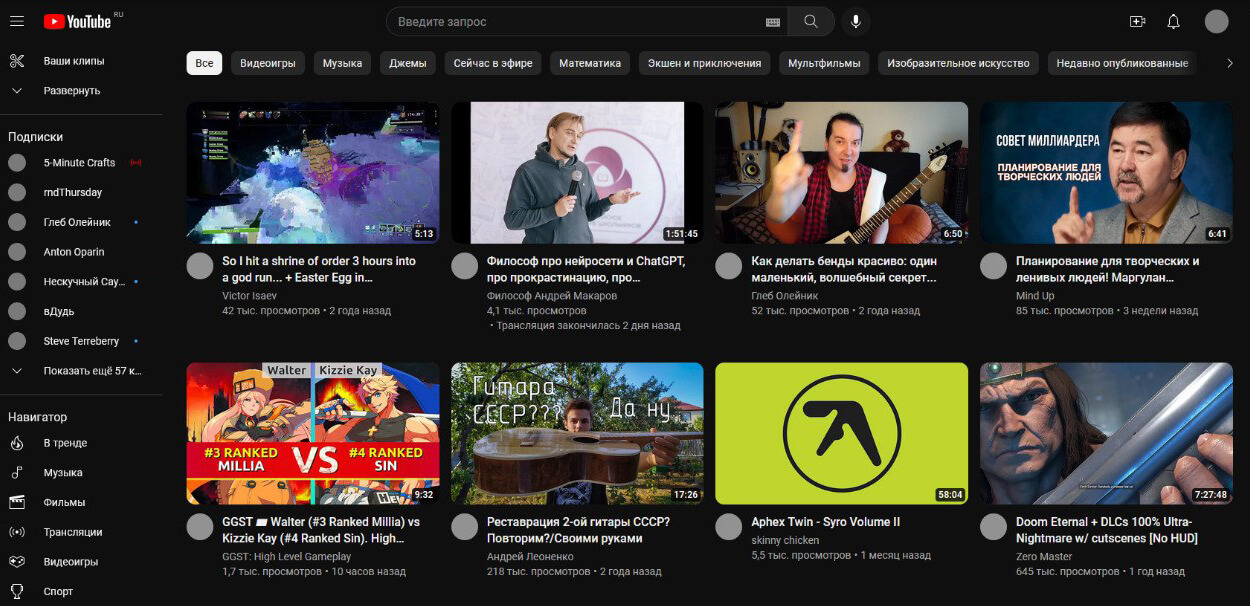The width and height of the screenshot is (1250, 606).
Task: Select the Видеоигры filter chip
Action: click(268, 63)
